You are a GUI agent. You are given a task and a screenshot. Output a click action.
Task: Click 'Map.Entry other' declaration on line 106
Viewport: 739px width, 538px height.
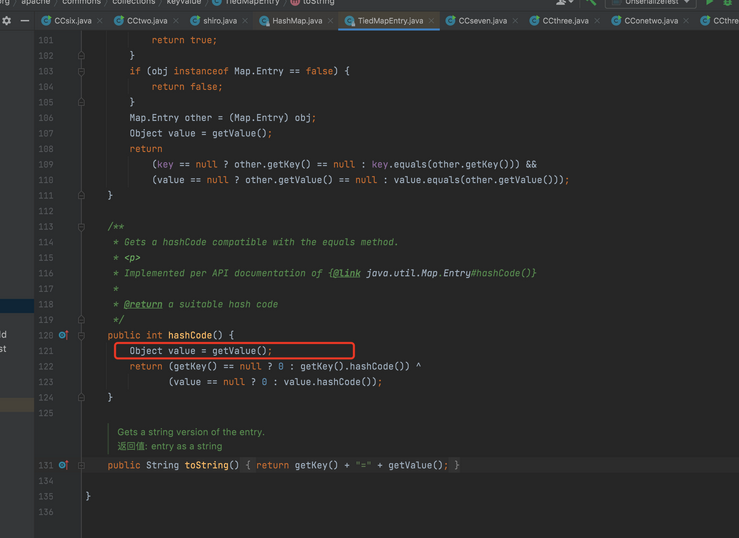coord(171,118)
